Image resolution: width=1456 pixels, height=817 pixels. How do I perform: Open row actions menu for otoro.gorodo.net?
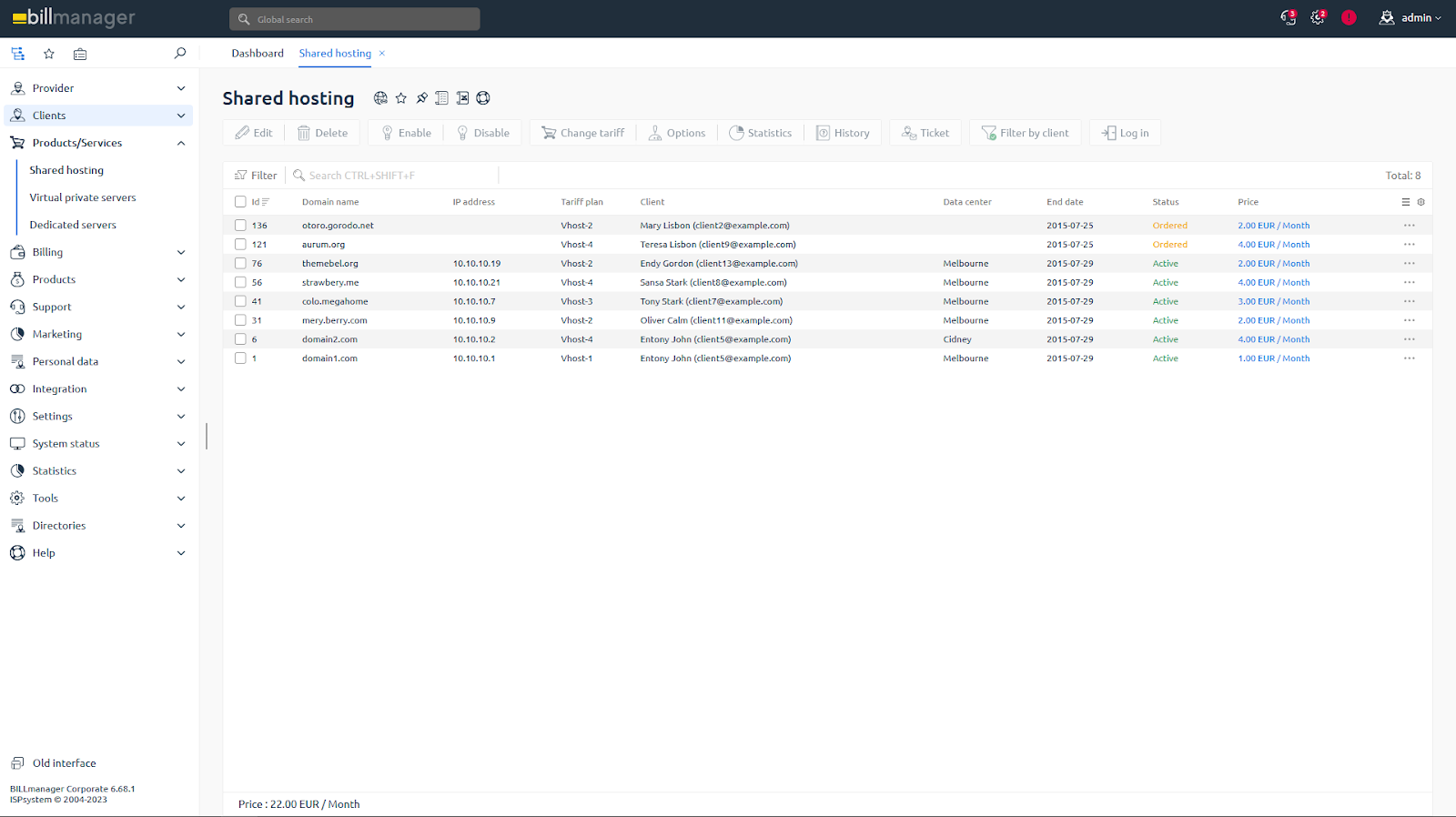(x=1409, y=226)
